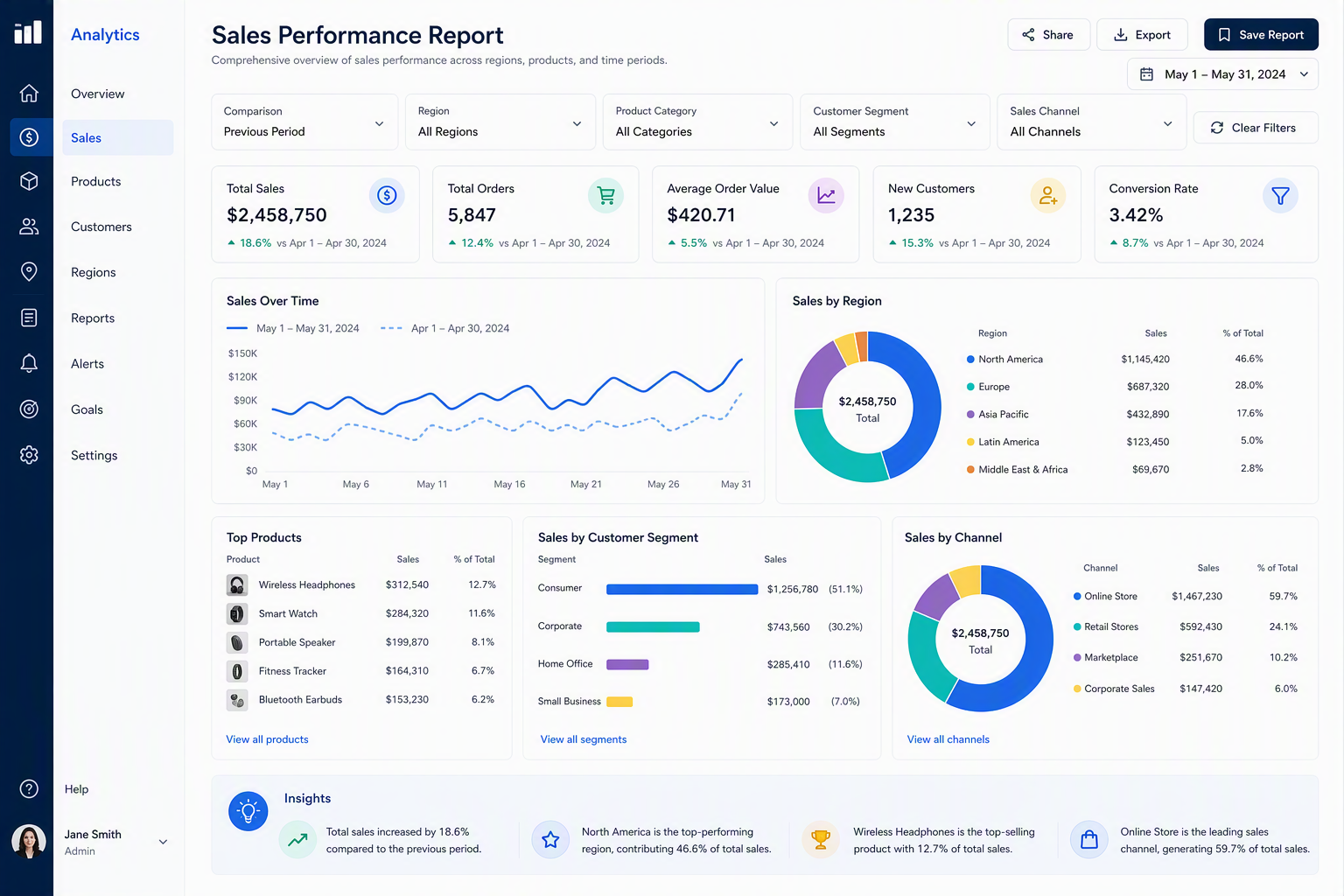Viewport: 1344px width, 896px height.
Task: Click the Help question mark icon
Action: pyautogui.click(x=29, y=789)
